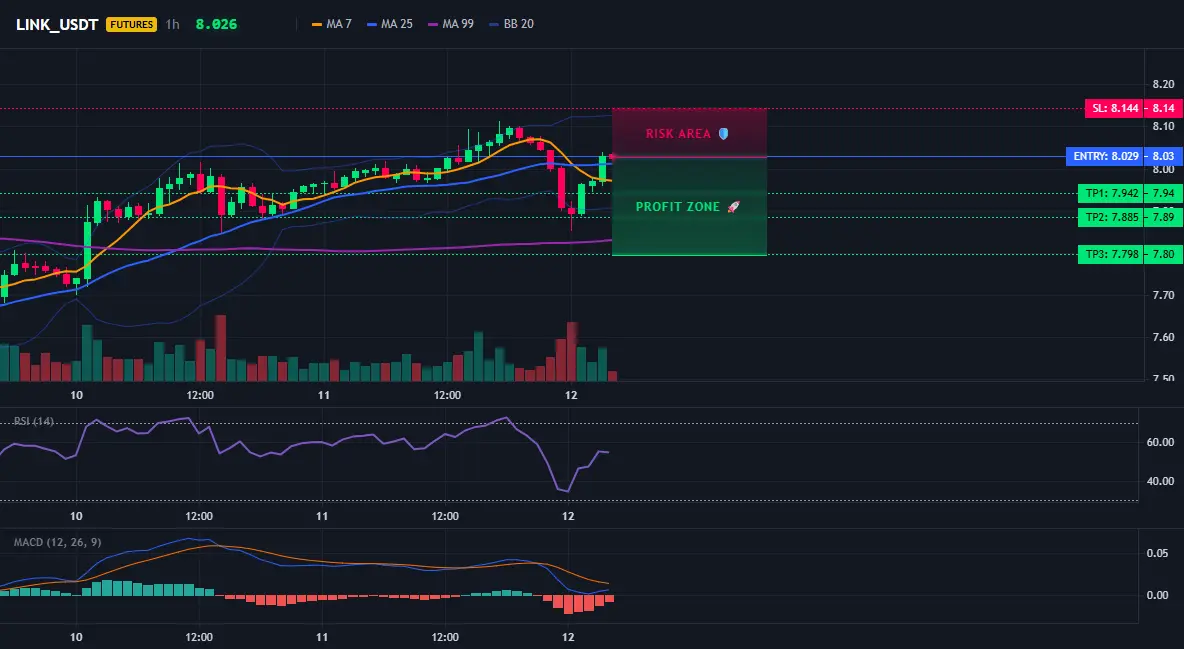Click the TP3: 7.798 target label
1184x649 pixels.
tap(1110, 255)
